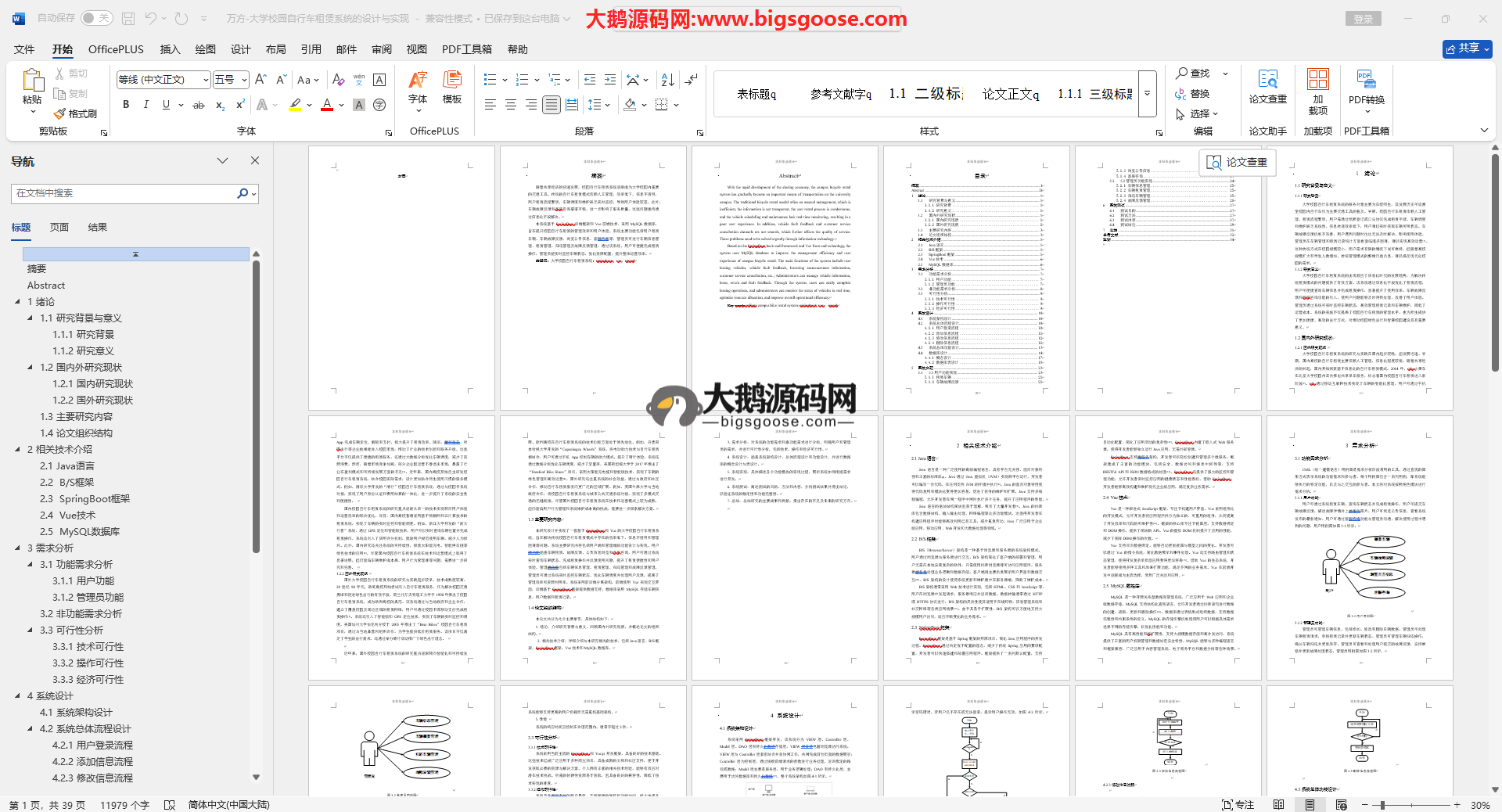Switch to the 页面 tab in navigation pane

[59, 228]
